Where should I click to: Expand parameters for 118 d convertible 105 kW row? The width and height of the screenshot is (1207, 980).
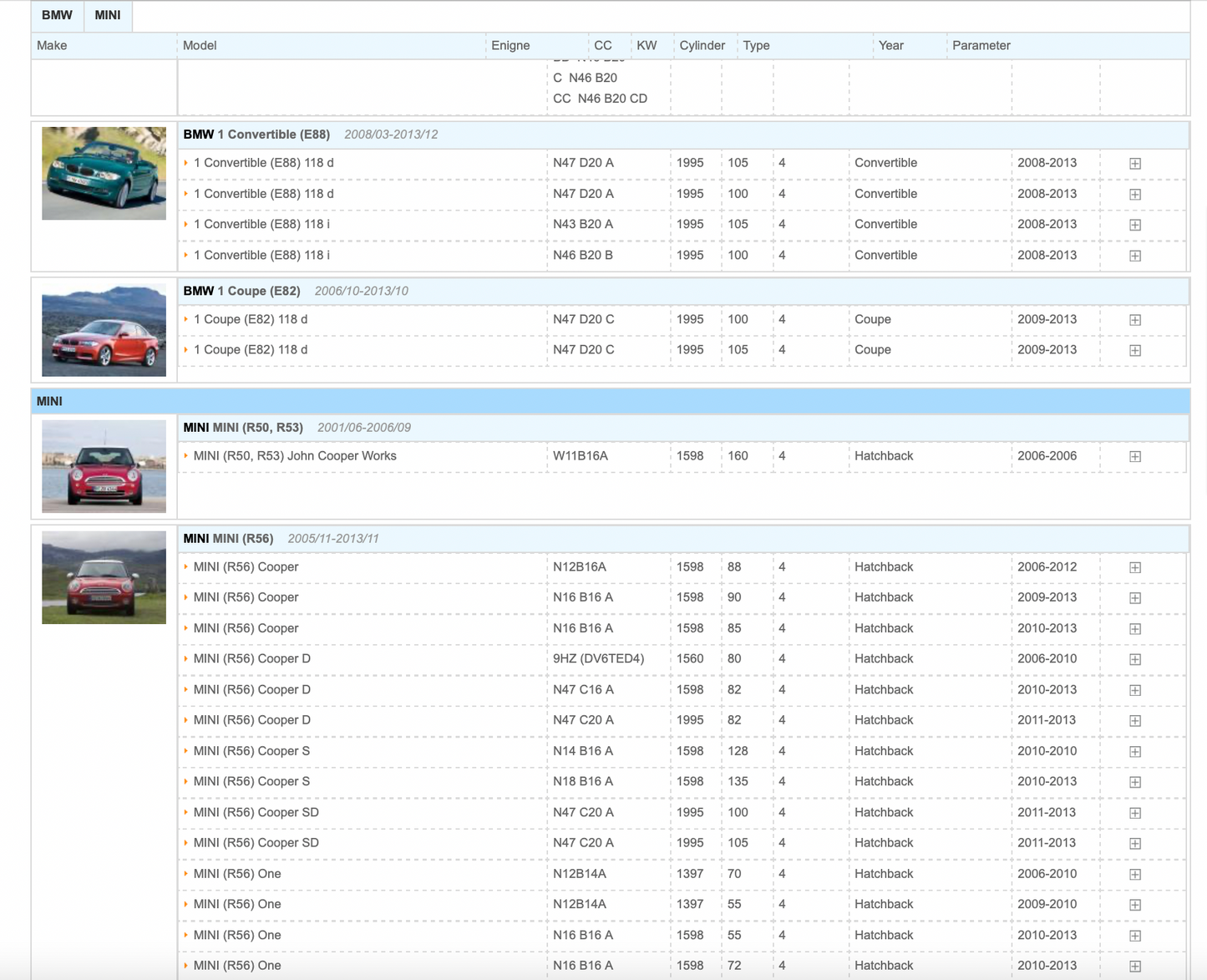[1135, 164]
